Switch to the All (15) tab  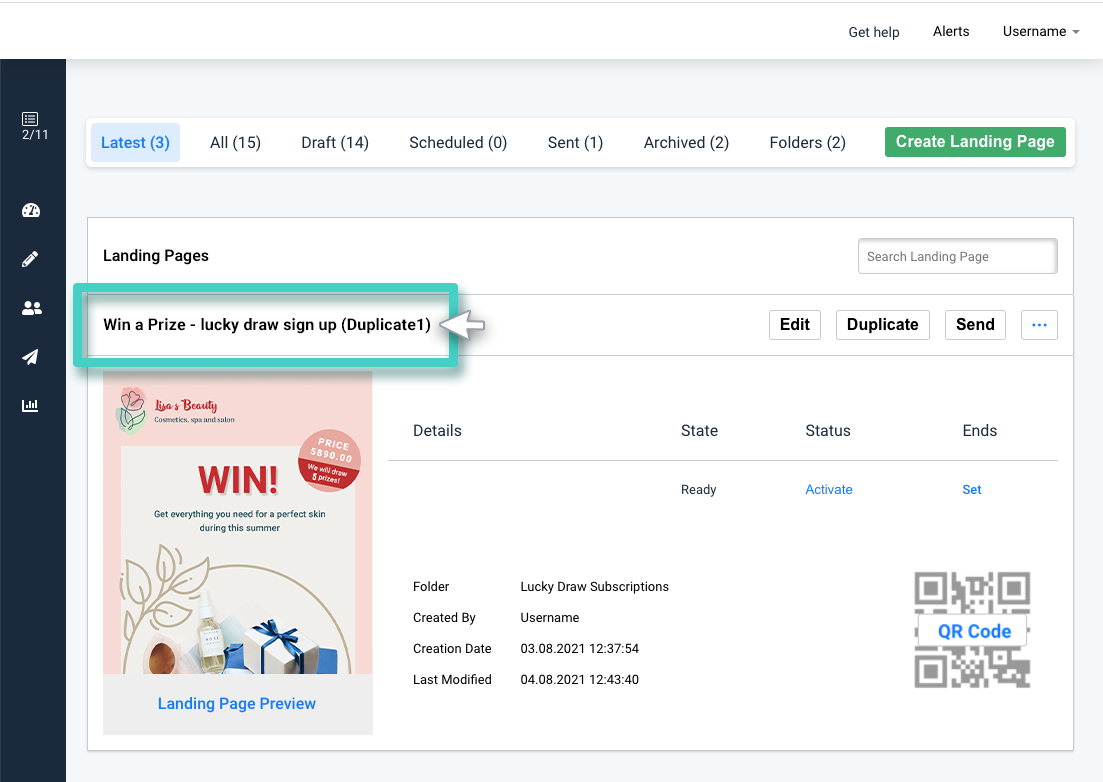(235, 143)
